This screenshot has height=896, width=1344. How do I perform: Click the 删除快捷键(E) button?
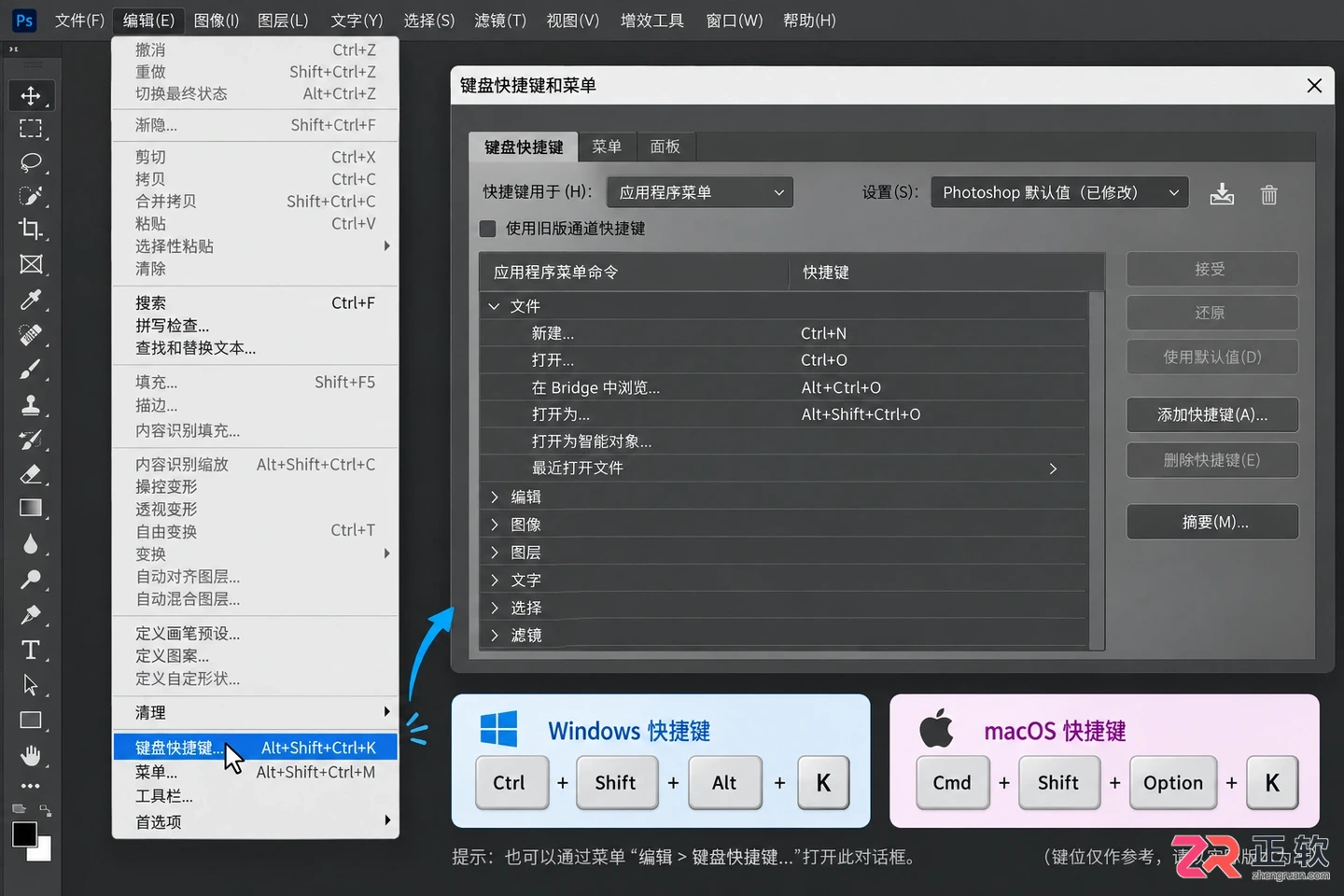click(x=1212, y=459)
